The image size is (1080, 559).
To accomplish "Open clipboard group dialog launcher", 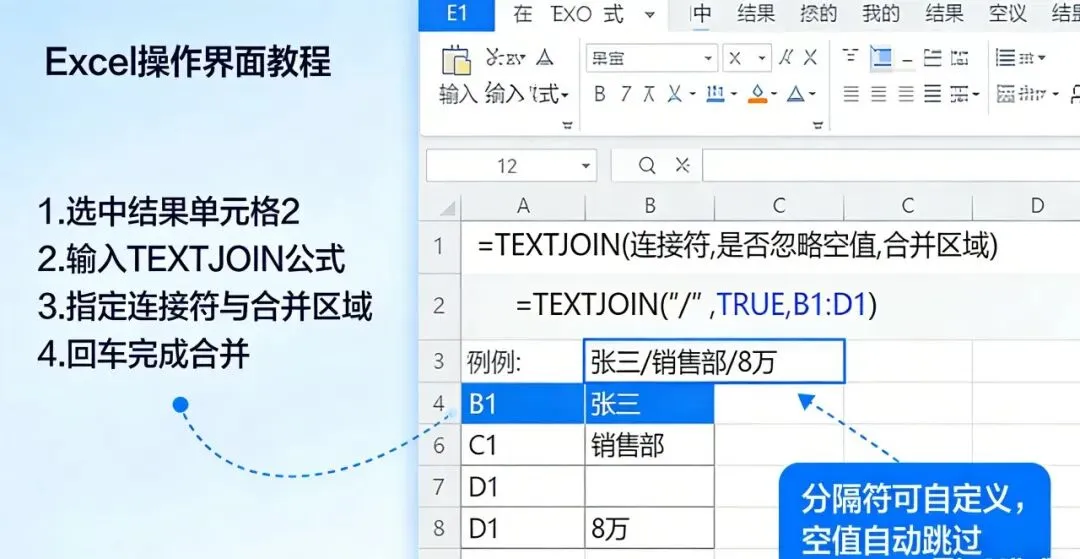I will point(568,125).
